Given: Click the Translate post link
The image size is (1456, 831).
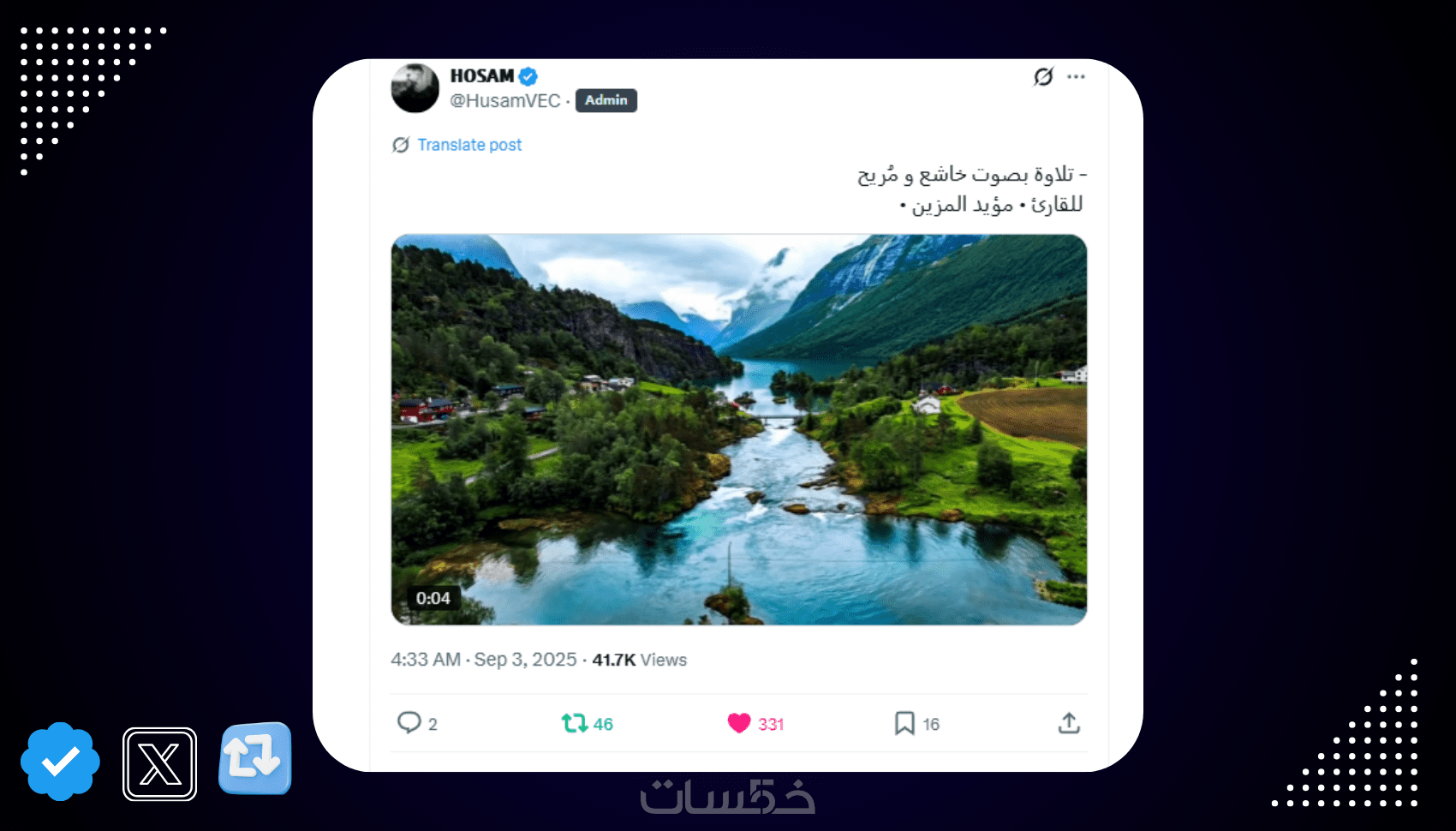Looking at the screenshot, I should point(469,145).
